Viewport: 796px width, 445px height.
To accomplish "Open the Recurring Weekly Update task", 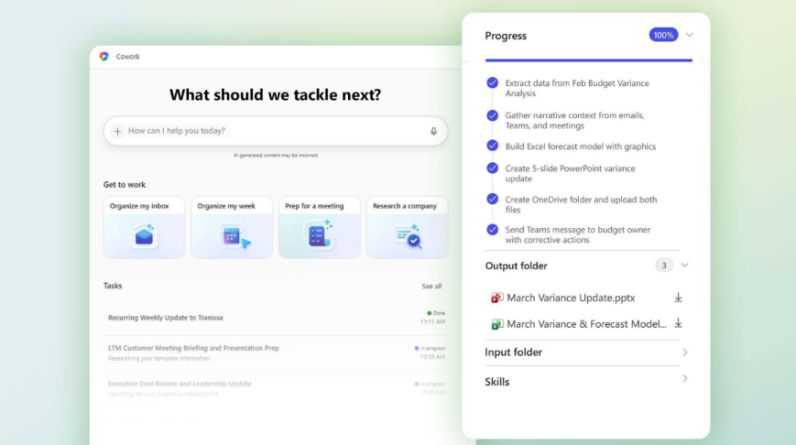I will click(166, 318).
